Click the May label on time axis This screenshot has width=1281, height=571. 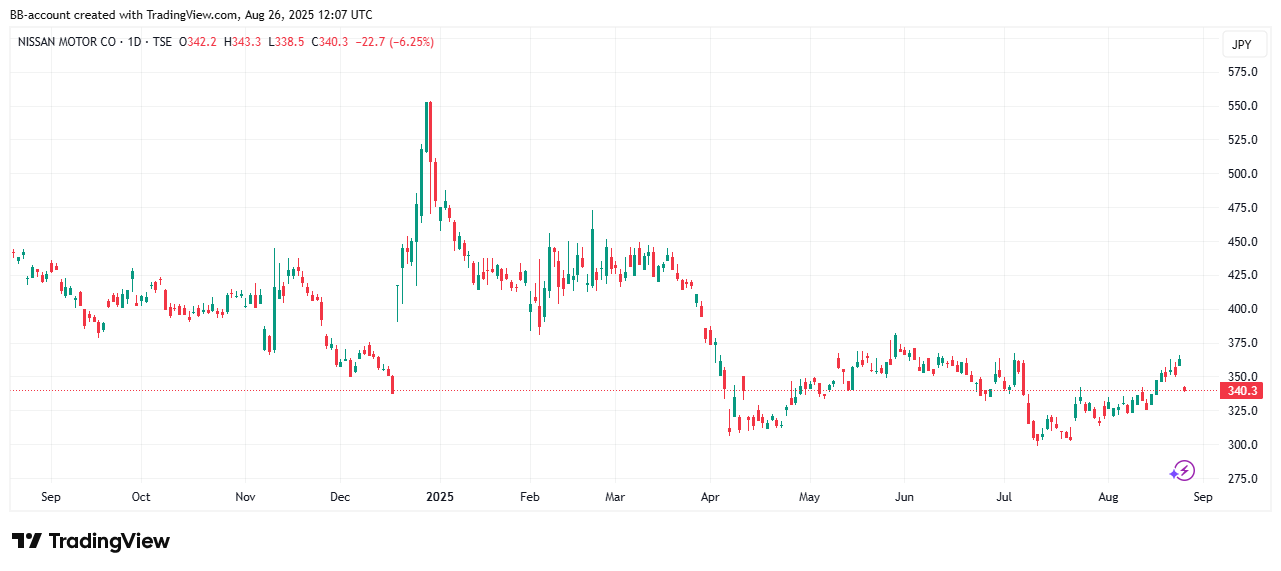tap(809, 497)
